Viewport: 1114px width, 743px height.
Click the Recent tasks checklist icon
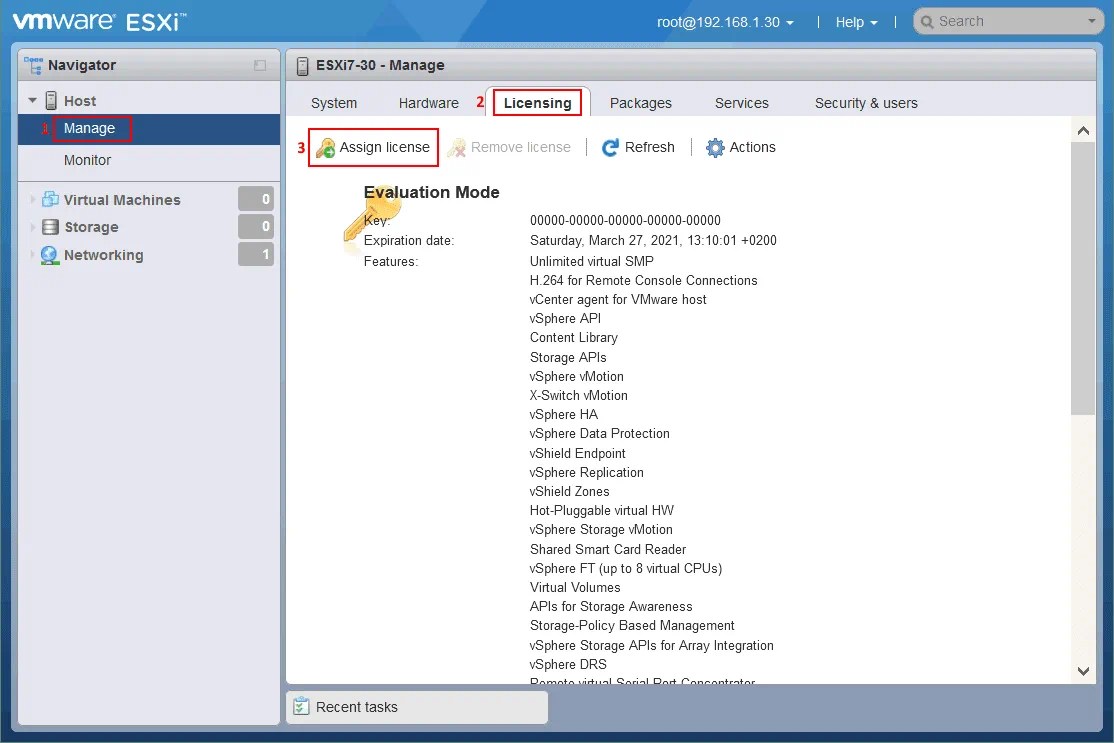coord(302,707)
